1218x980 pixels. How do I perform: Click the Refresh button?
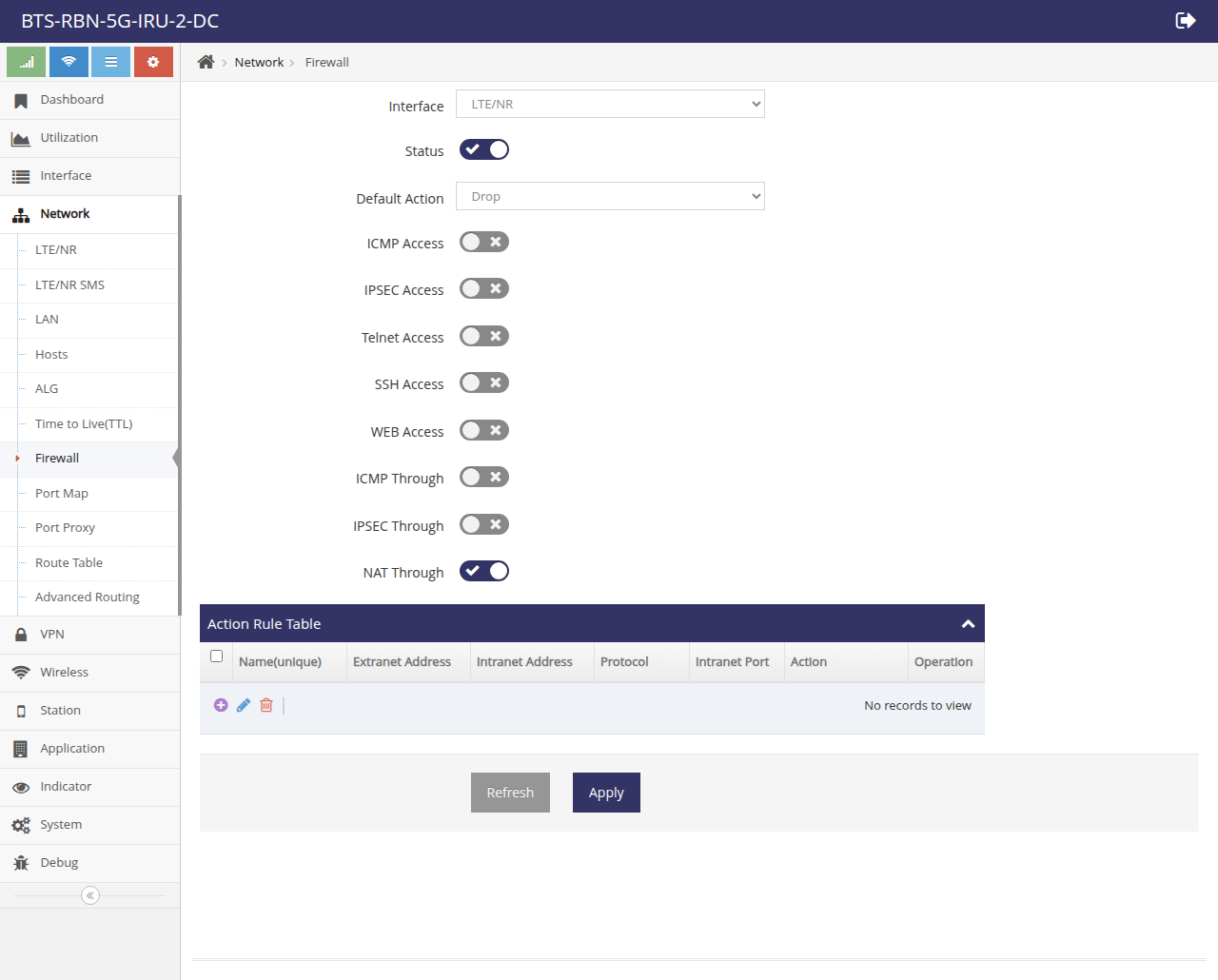(x=510, y=793)
